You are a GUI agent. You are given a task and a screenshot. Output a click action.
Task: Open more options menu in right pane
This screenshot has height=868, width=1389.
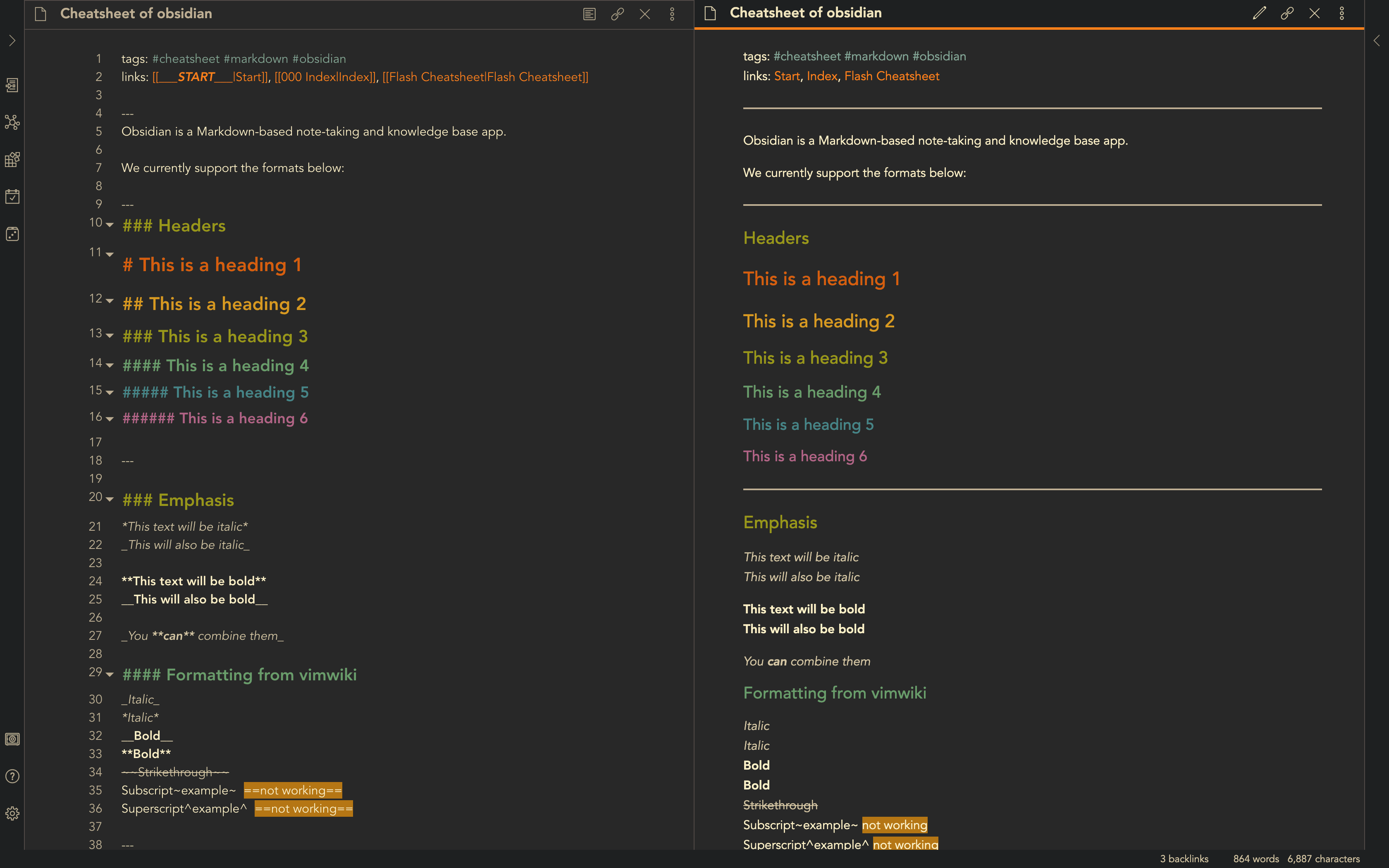1341,13
